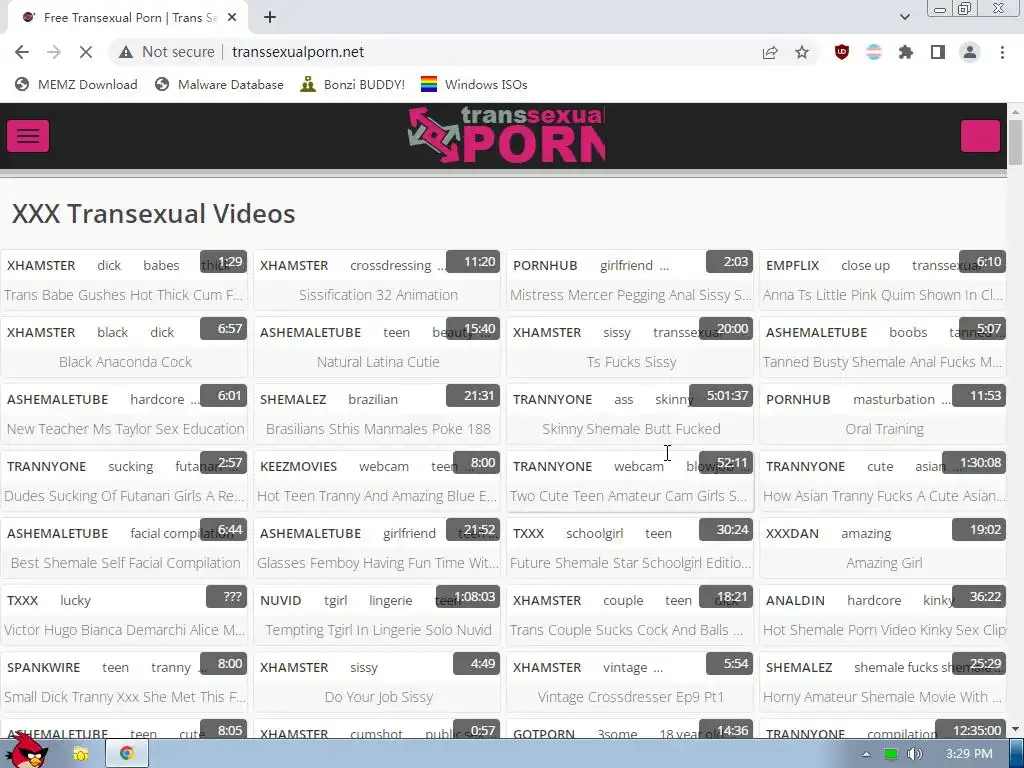Screen dimensions: 1024x768
Task: Click the KEEZMOVIES source label
Action: pos(298,467)
